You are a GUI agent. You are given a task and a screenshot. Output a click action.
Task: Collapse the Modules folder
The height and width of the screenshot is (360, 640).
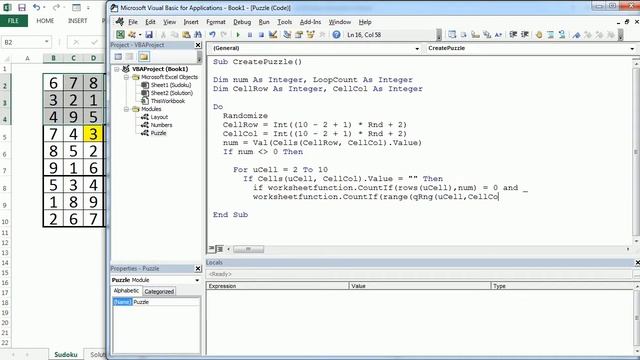point(126,109)
